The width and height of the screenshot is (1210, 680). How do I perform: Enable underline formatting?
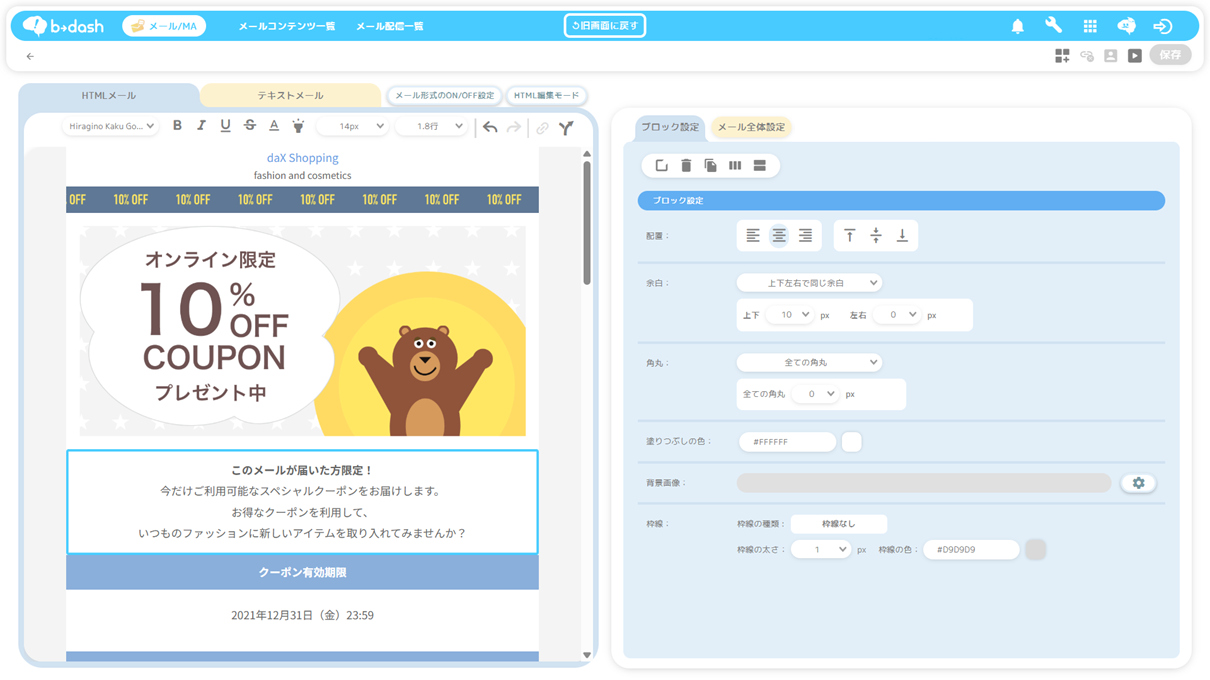coord(225,126)
